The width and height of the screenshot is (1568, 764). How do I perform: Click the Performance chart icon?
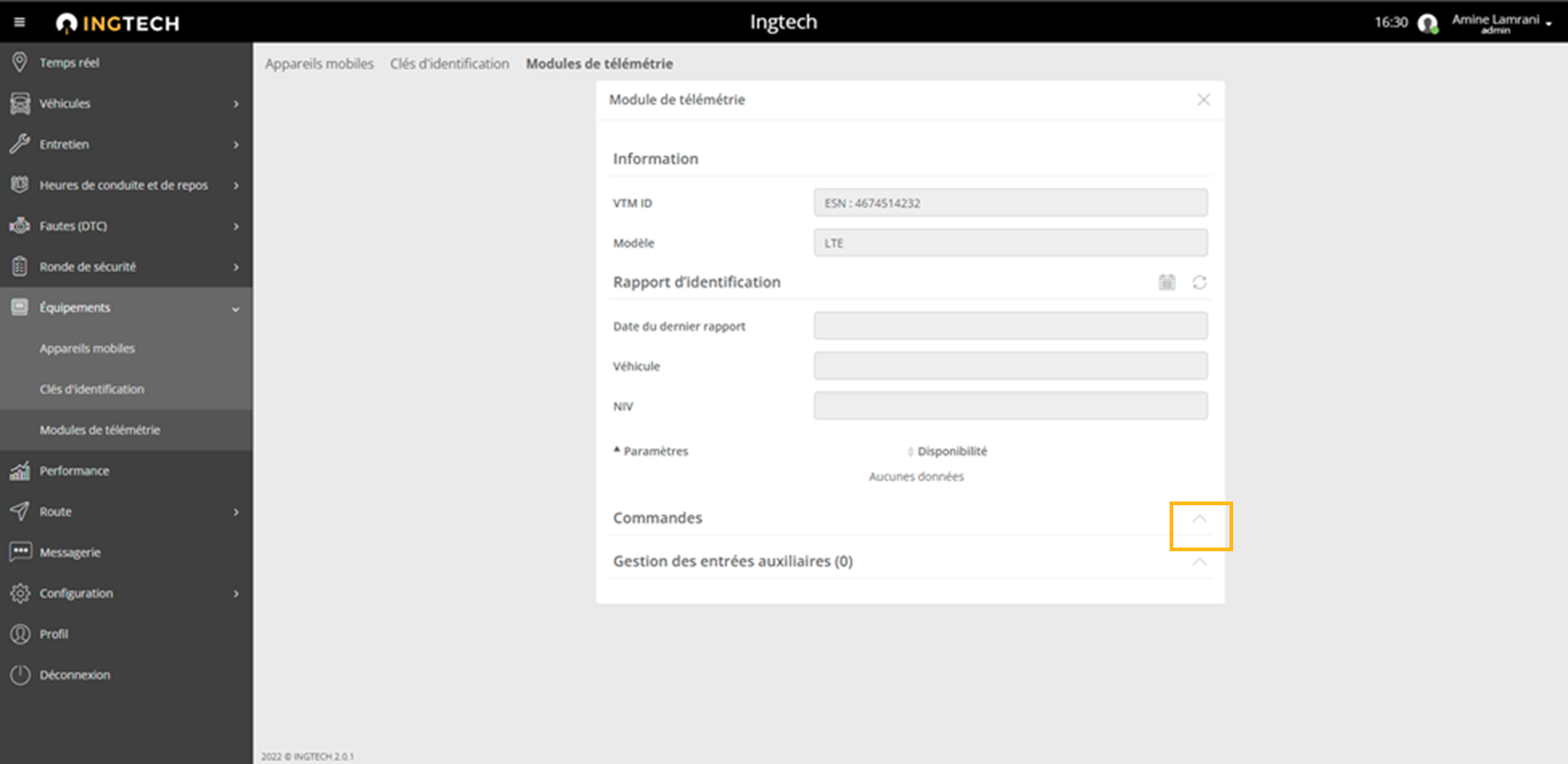tap(20, 471)
